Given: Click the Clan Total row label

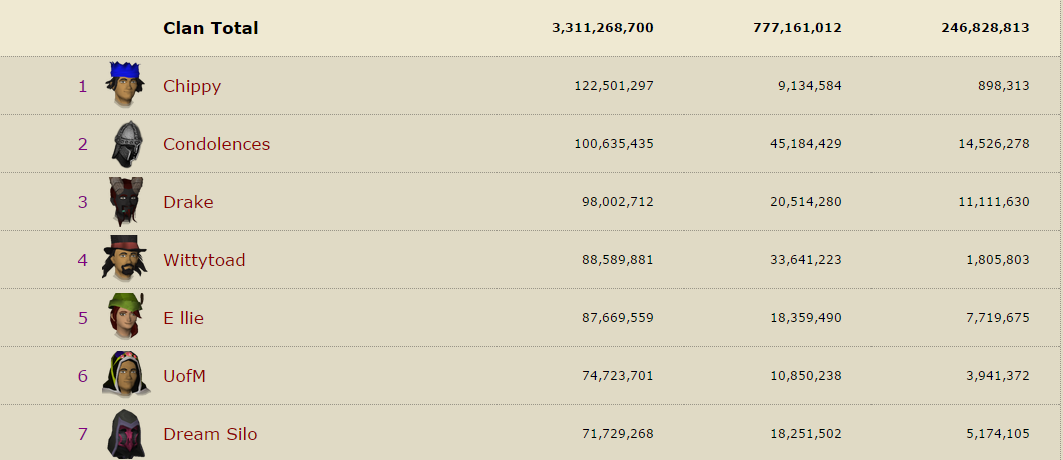Looking at the screenshot, I should 211,28.
